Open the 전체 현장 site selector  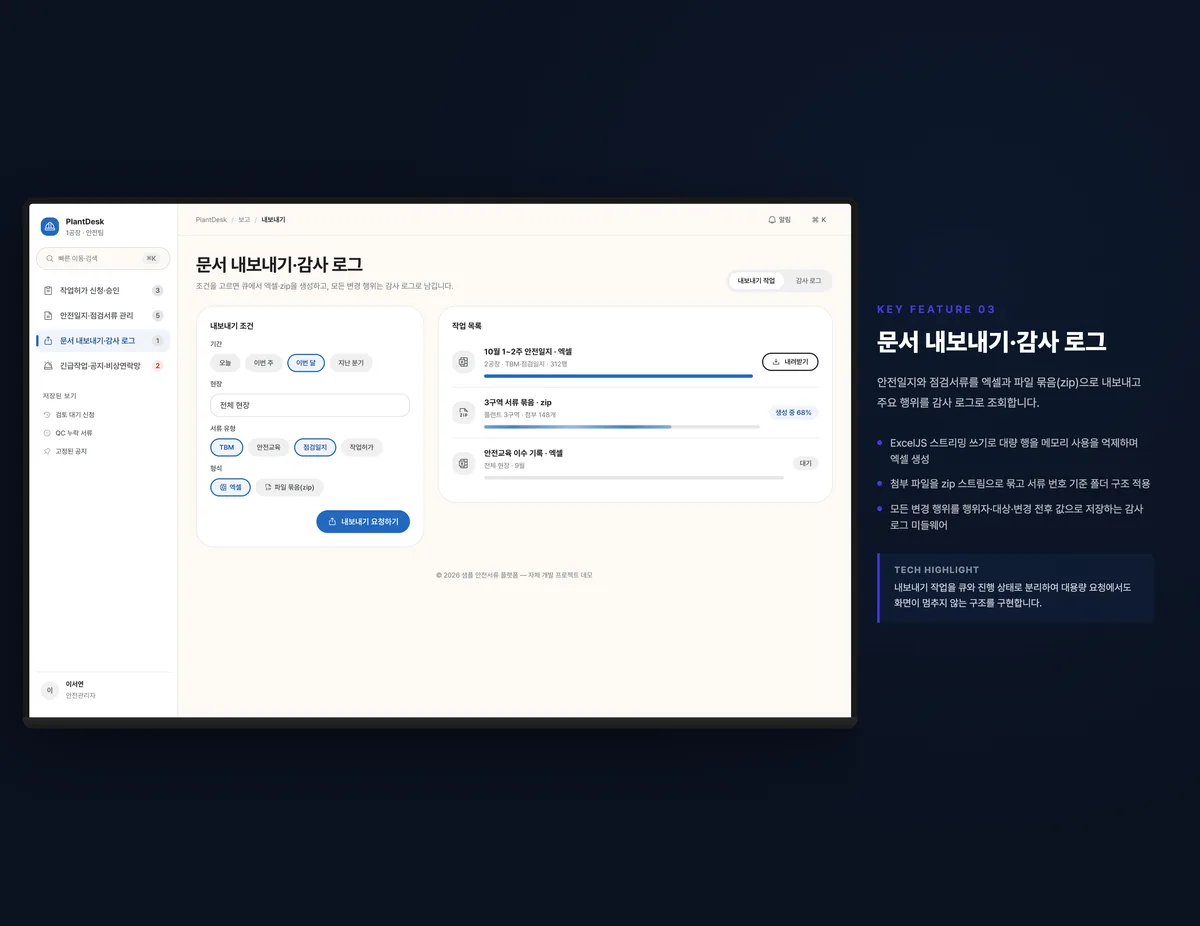tap(310, 405)
